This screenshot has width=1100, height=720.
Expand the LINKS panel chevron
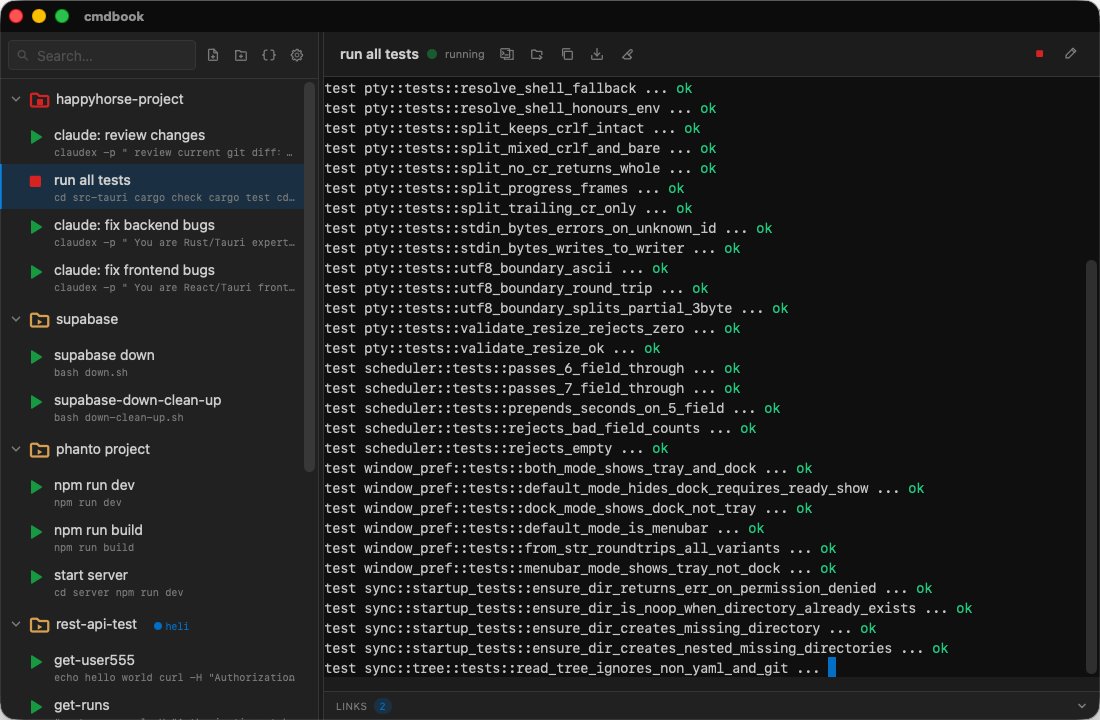(x=1081, y=706)
